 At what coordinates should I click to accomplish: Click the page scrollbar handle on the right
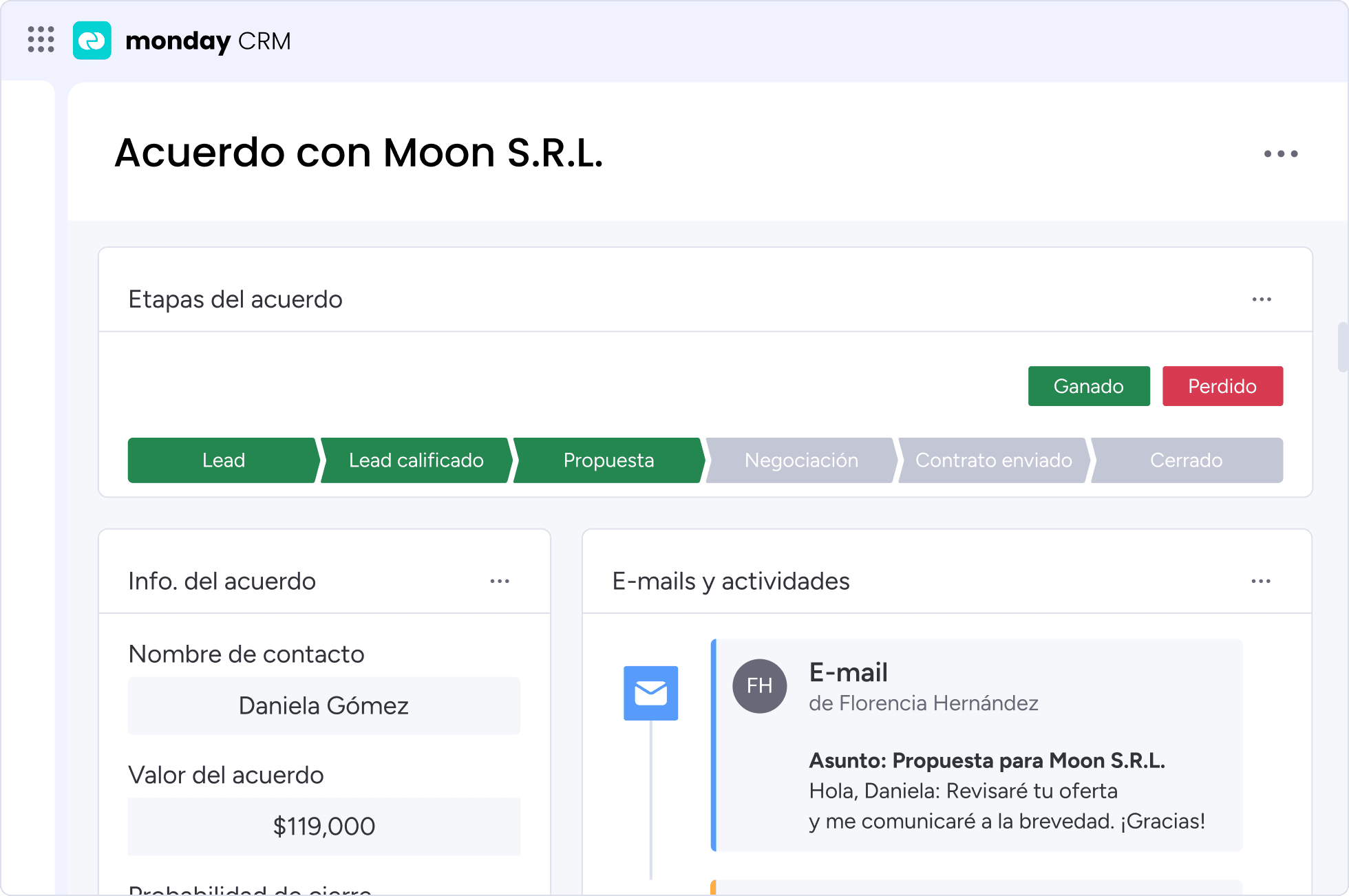1343,347
